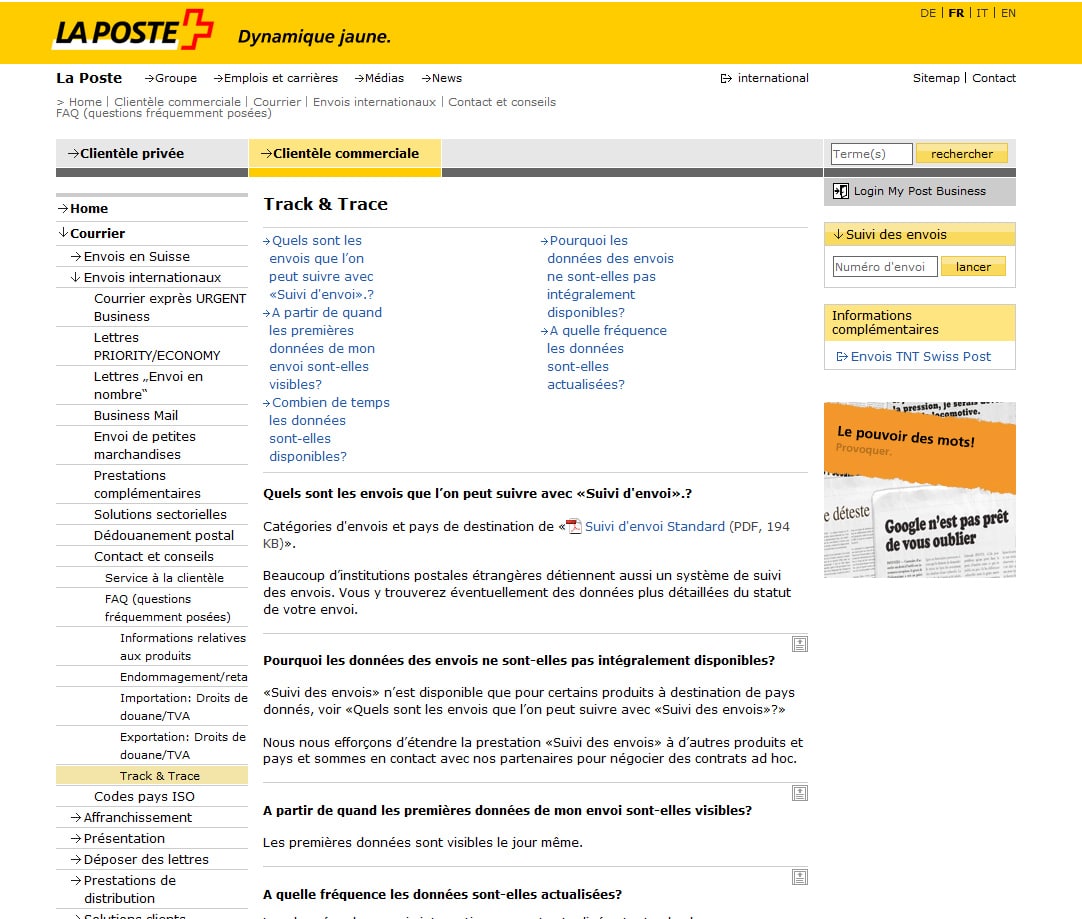Click back-to-top icon above A partir de quand question
This screenshot has width=1082, height=919.
[x=800, y=793]
